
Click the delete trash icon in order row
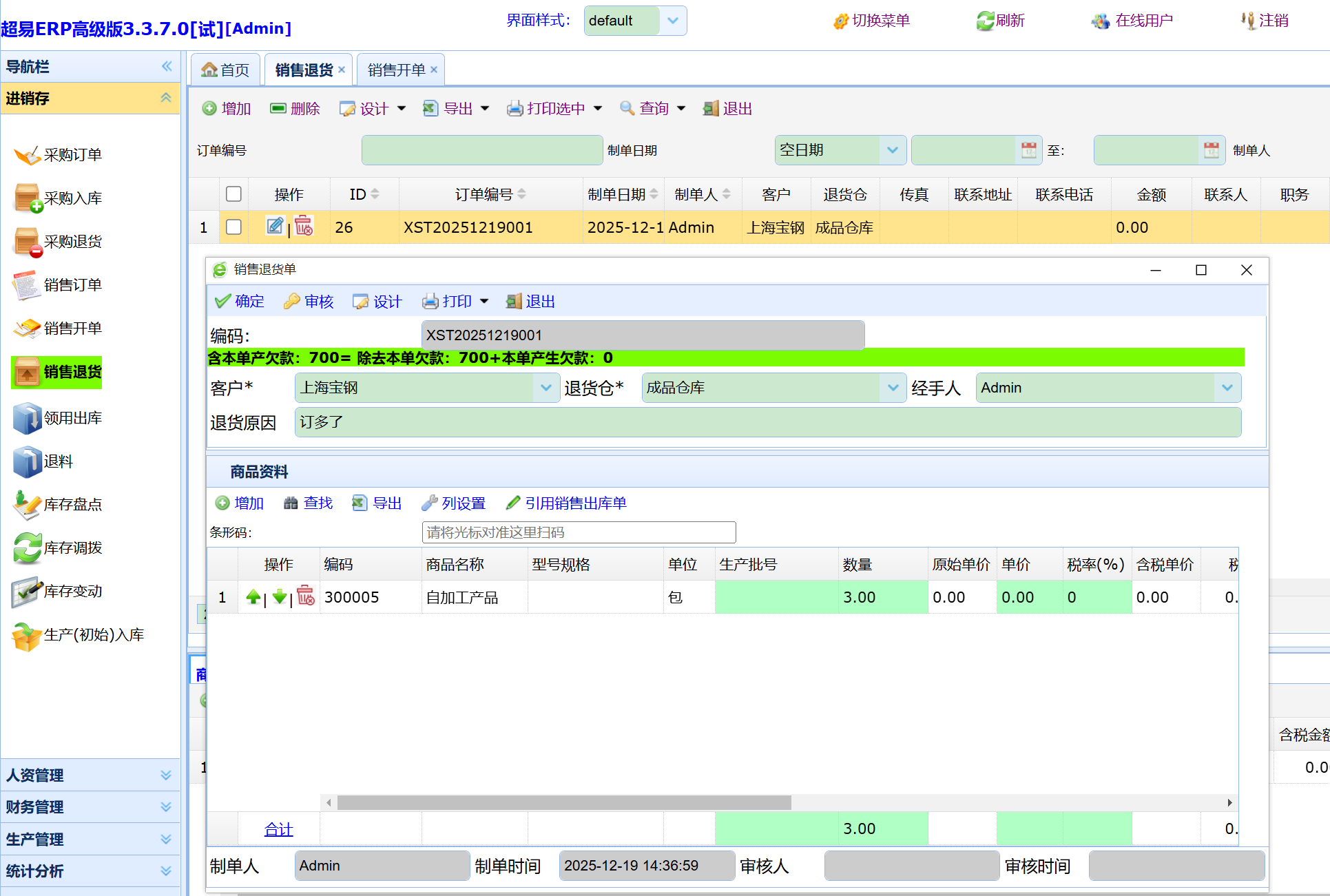click(x=304, y=226)
